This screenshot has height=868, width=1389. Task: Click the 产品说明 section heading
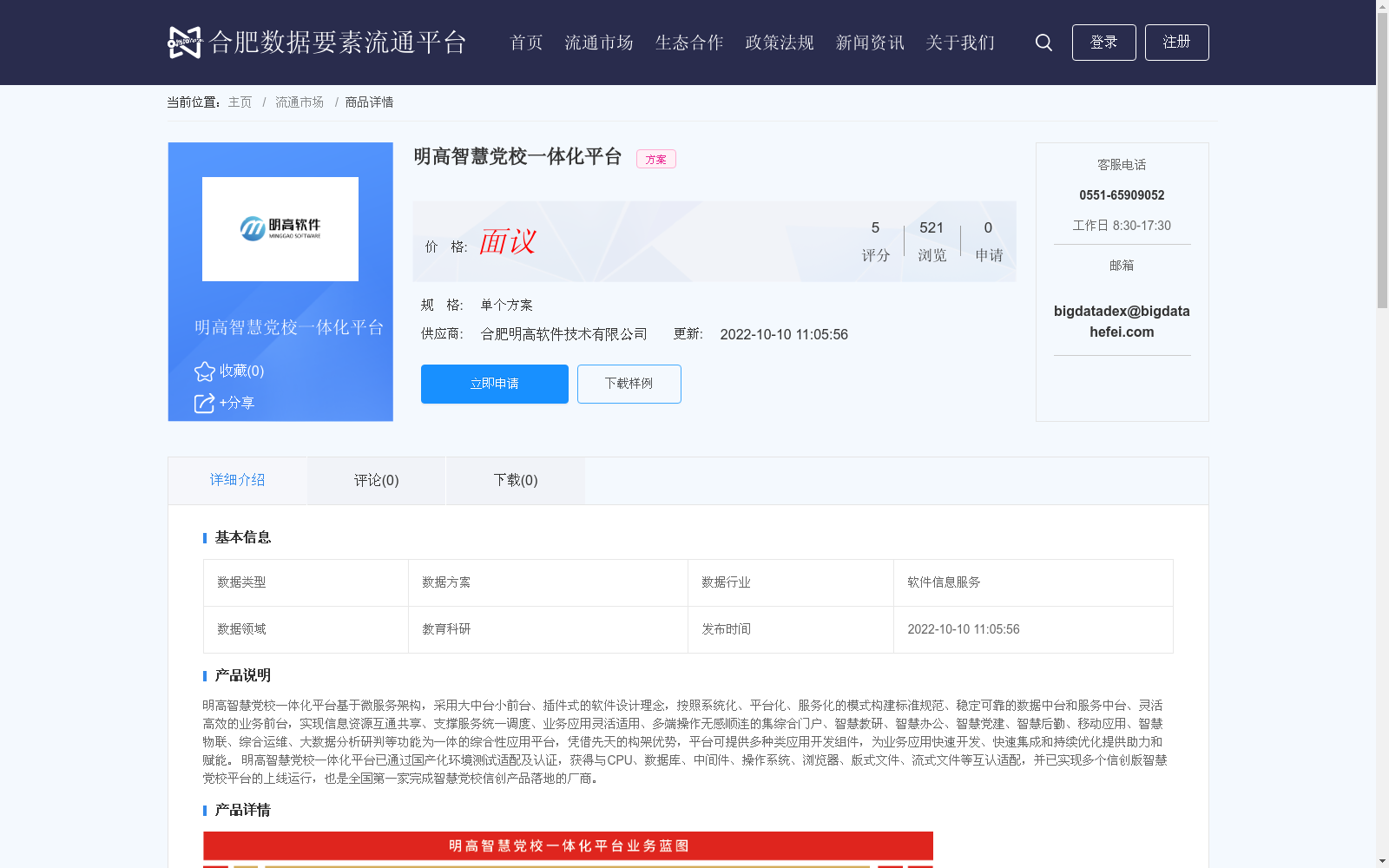coord(243,675)
